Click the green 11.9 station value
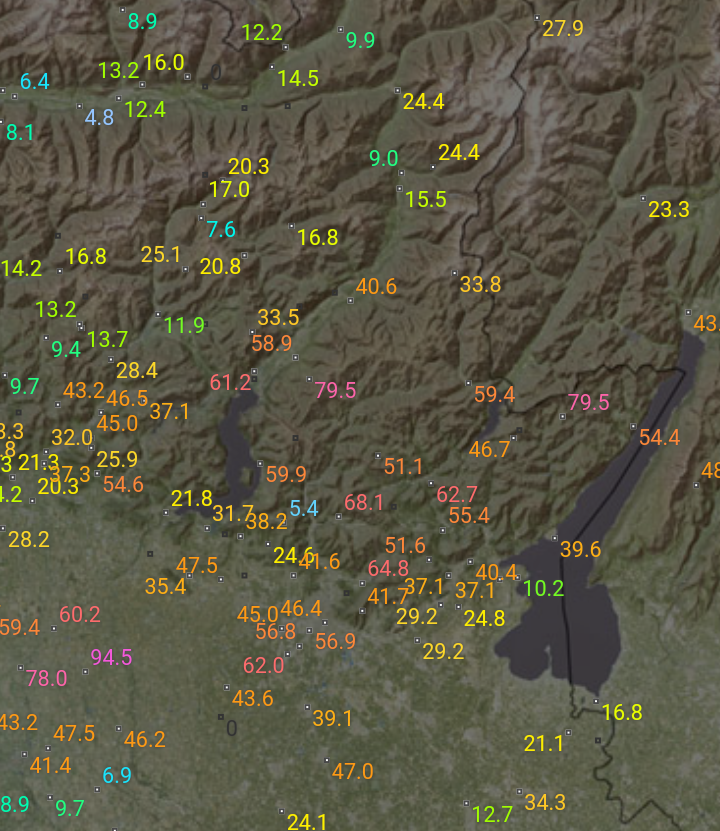Image resolution: width=720 pixels, height=831 pixels. 184,325
